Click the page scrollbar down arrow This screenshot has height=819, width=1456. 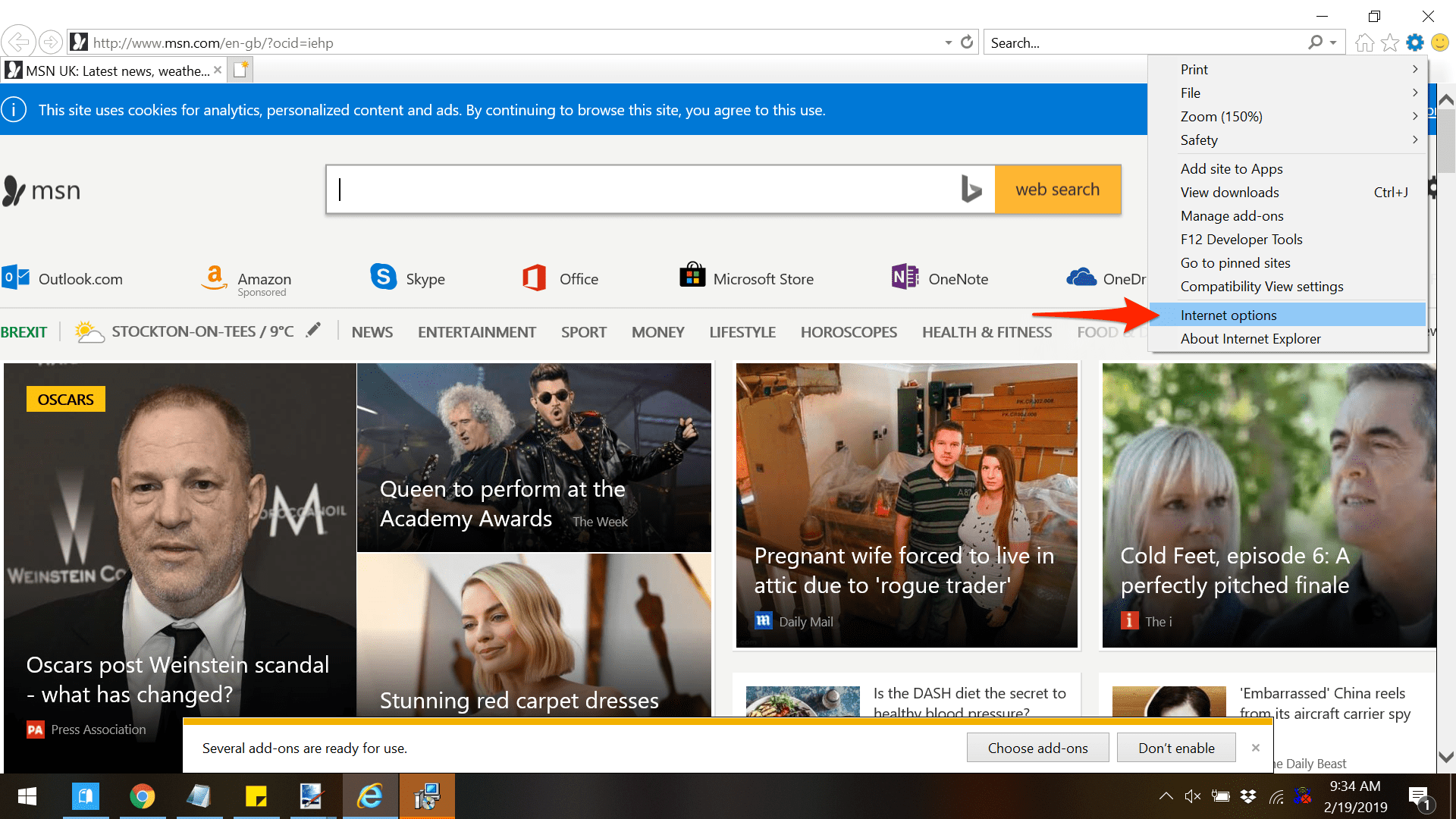coord(1446,757)
